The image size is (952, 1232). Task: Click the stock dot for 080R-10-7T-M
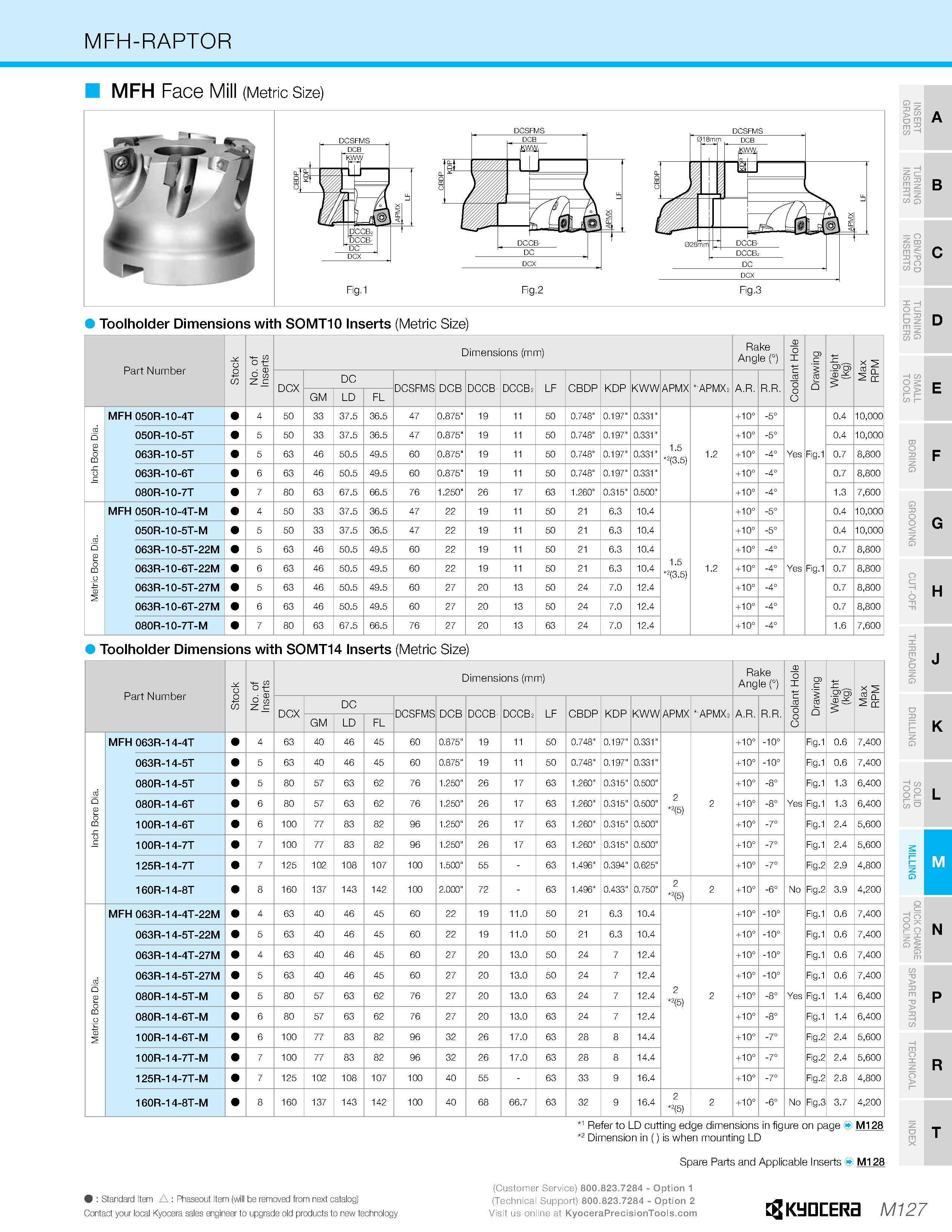coord(235,625)
